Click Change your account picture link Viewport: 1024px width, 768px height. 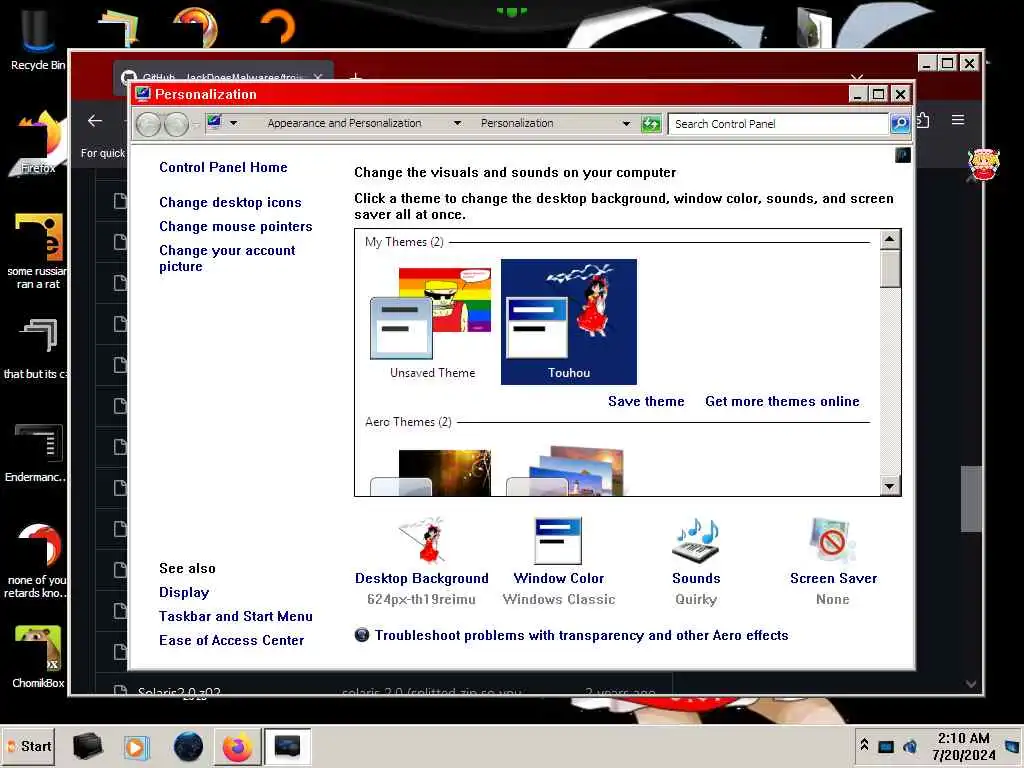coord(227,258)
